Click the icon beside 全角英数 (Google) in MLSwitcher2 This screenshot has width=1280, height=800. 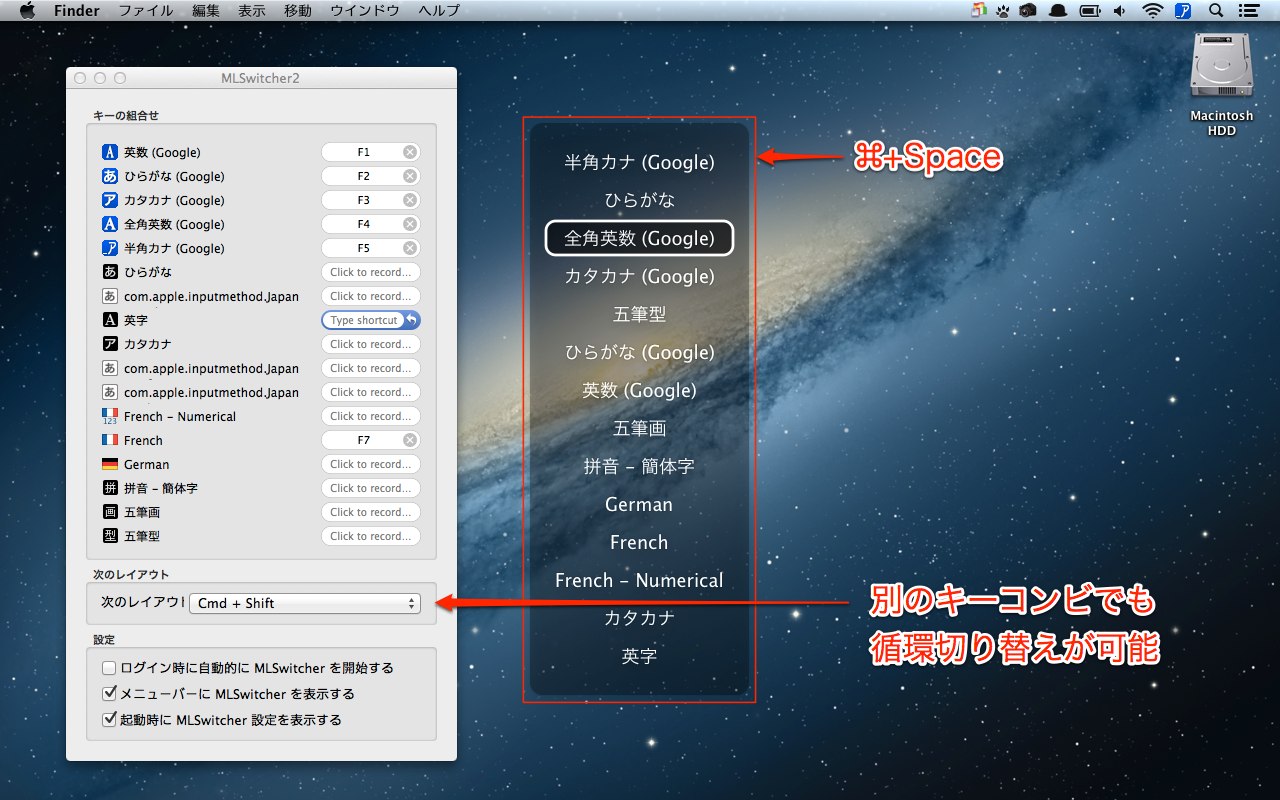click(110, 225)
